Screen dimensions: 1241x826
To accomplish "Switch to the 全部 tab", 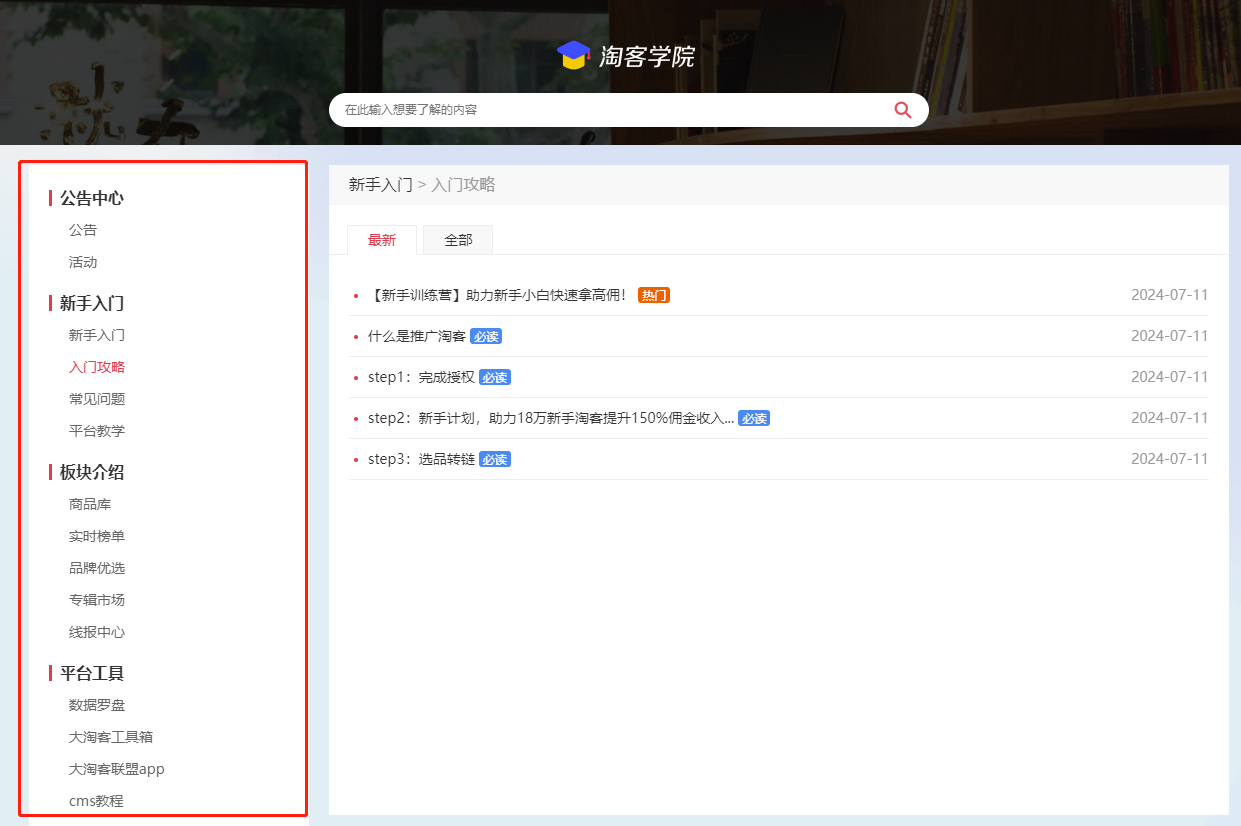I will 458,240.
